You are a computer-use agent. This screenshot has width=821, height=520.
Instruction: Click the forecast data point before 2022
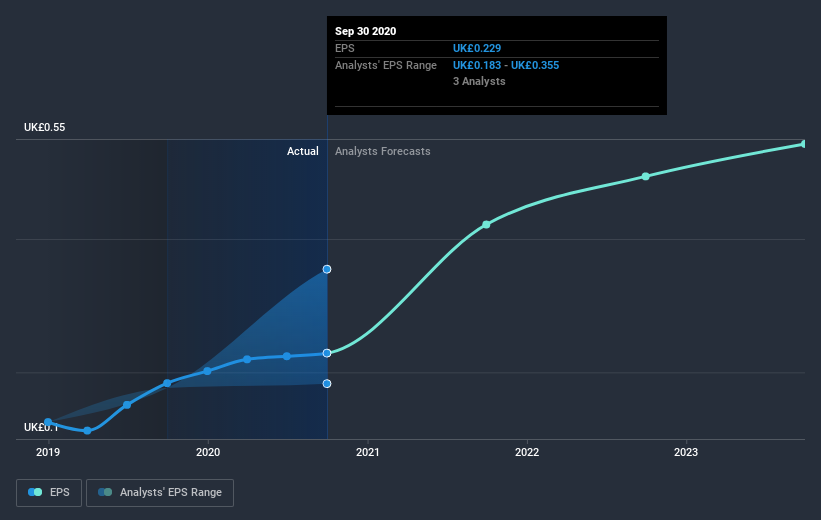click(x=486, y=225)
